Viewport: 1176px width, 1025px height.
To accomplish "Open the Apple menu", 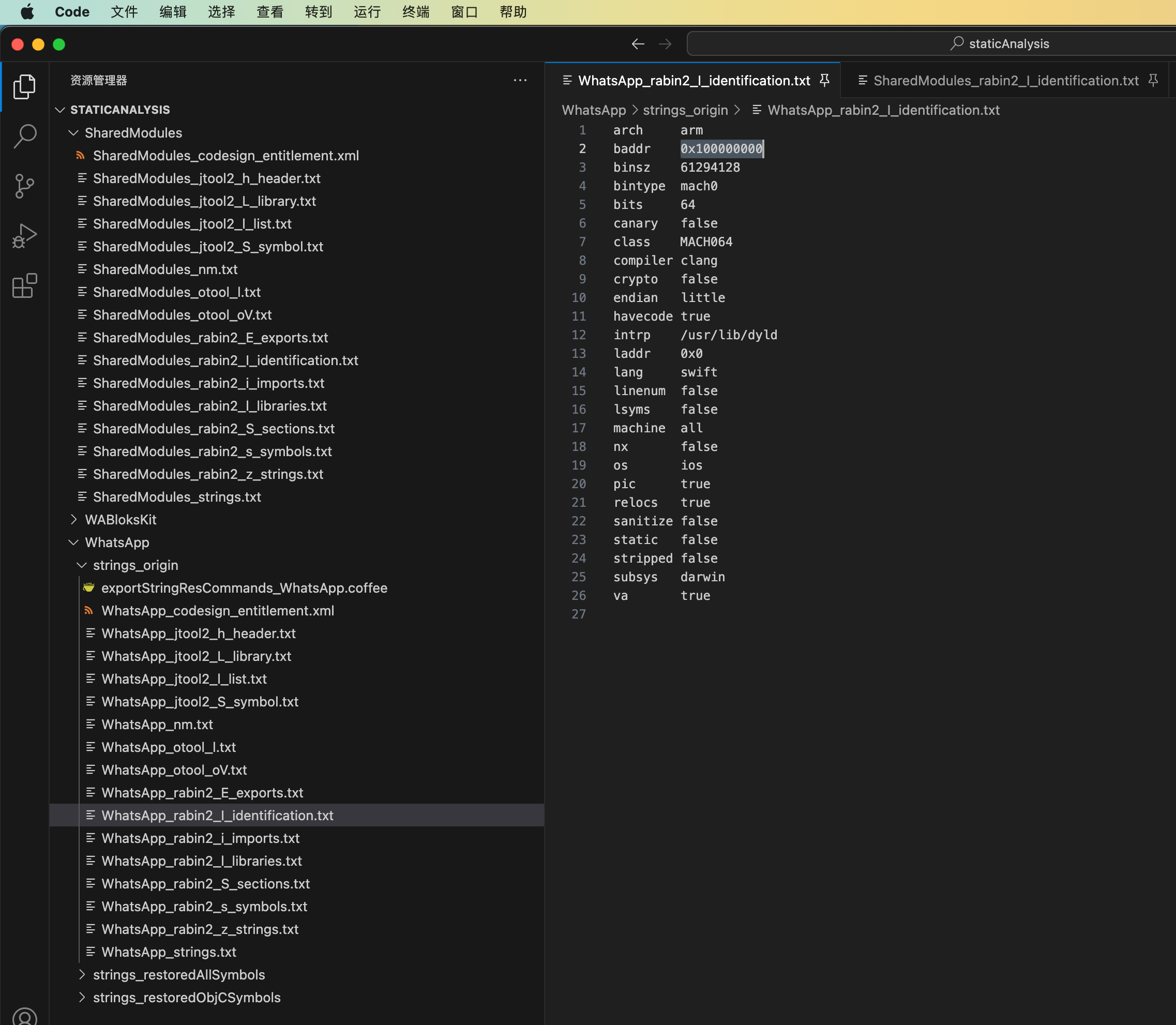I will (26, 12).
